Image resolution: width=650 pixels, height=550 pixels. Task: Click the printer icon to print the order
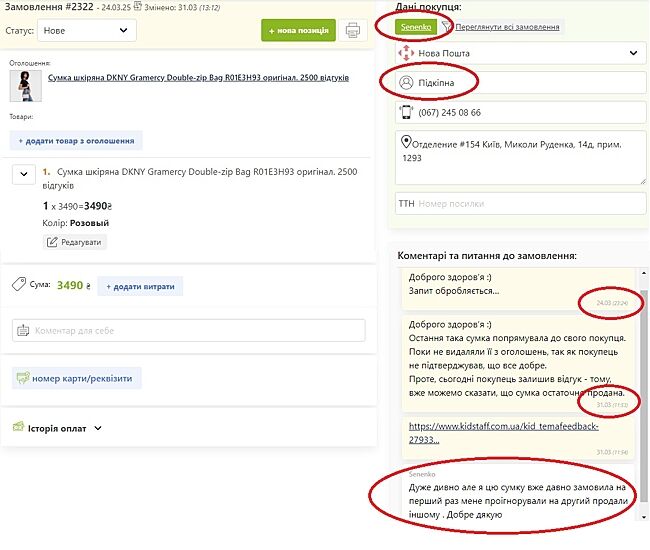(352, 30)
